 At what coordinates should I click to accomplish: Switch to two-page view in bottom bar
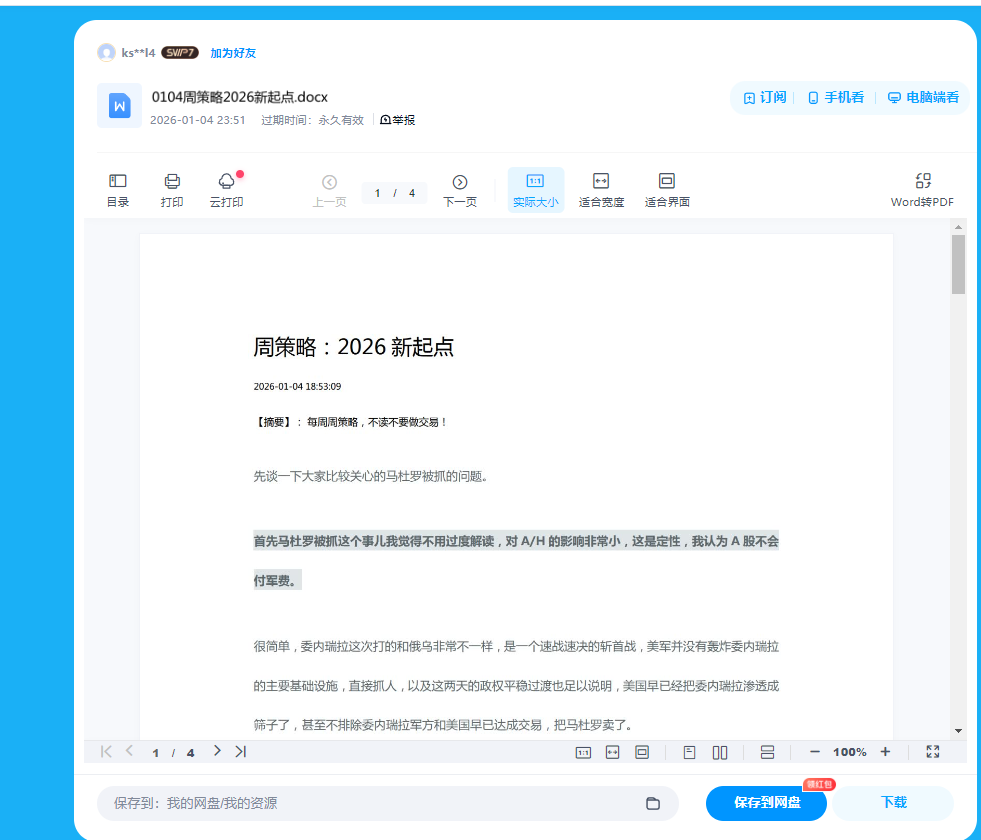[720, 752]
